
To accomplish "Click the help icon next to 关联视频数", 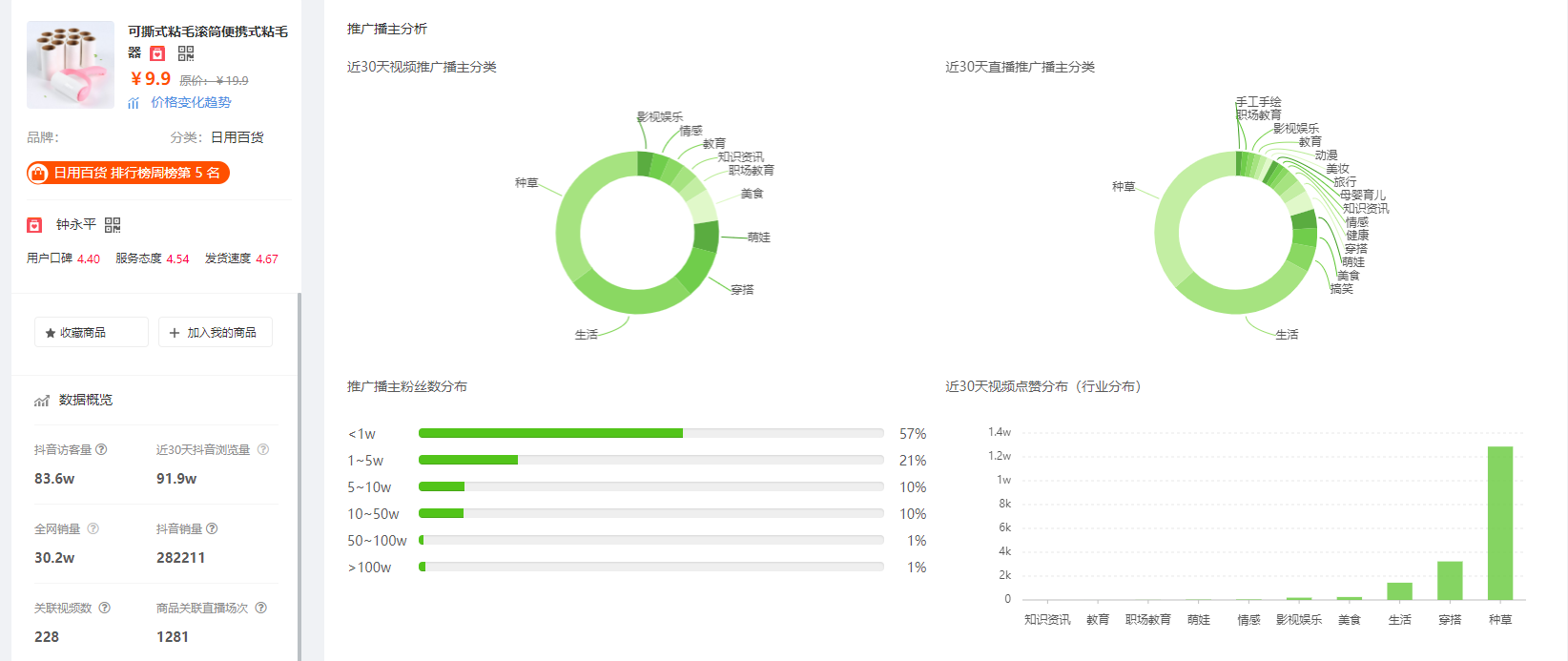I will 105,608.
